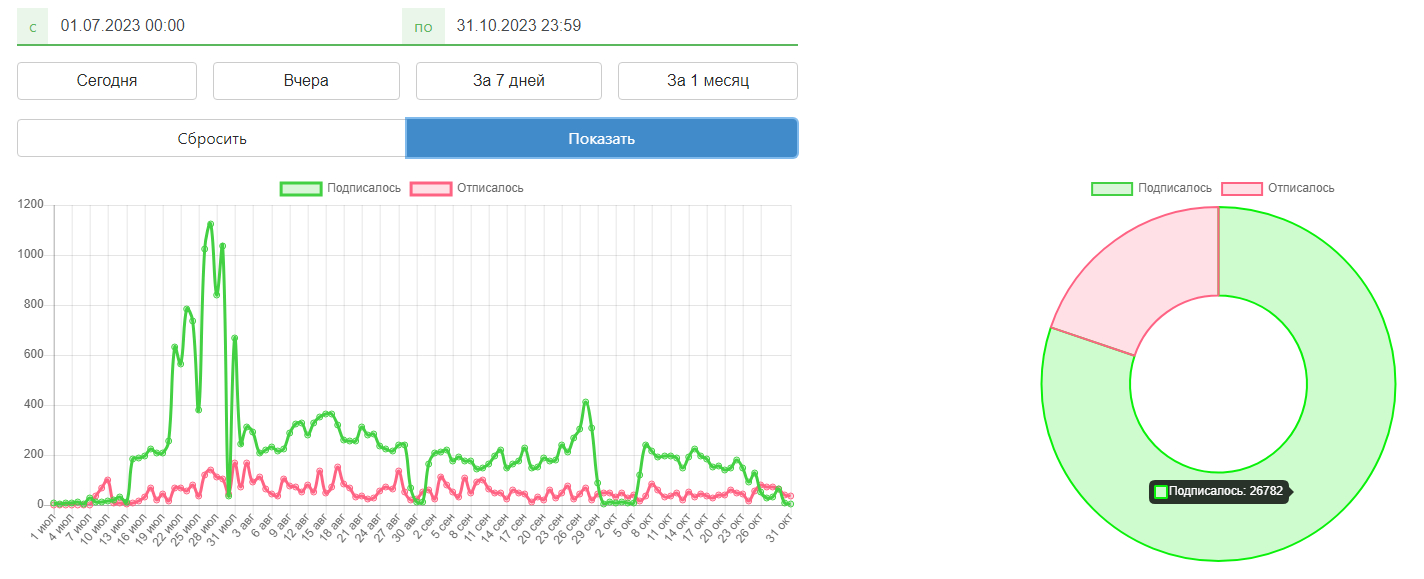Click the pink 'Отписалось' doughnut segment
Screen dimensions: 1424x579
pos(1150,275)
